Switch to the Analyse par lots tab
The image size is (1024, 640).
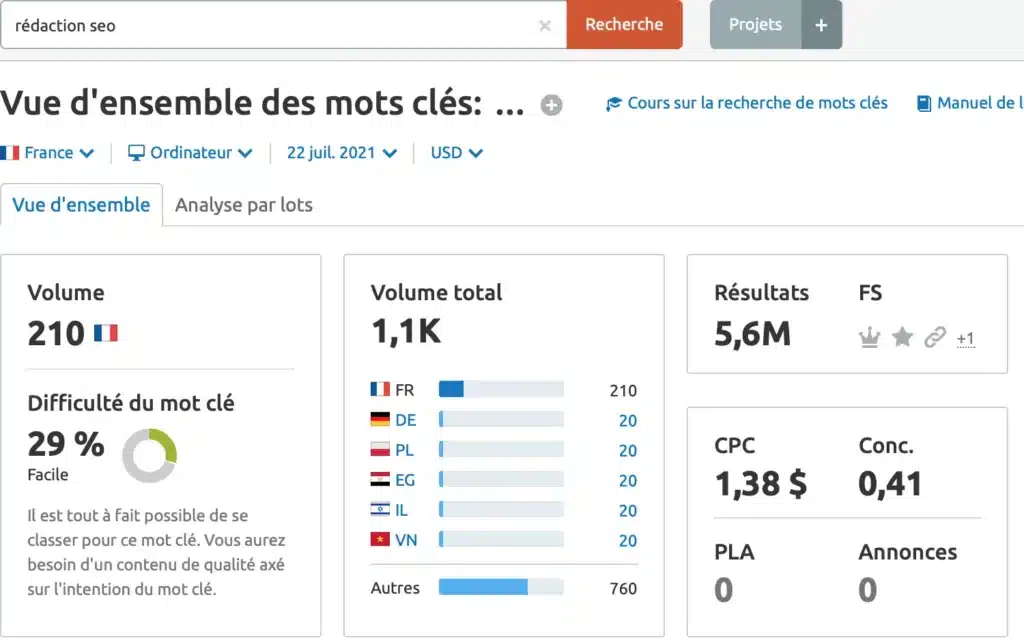[243, 205]
